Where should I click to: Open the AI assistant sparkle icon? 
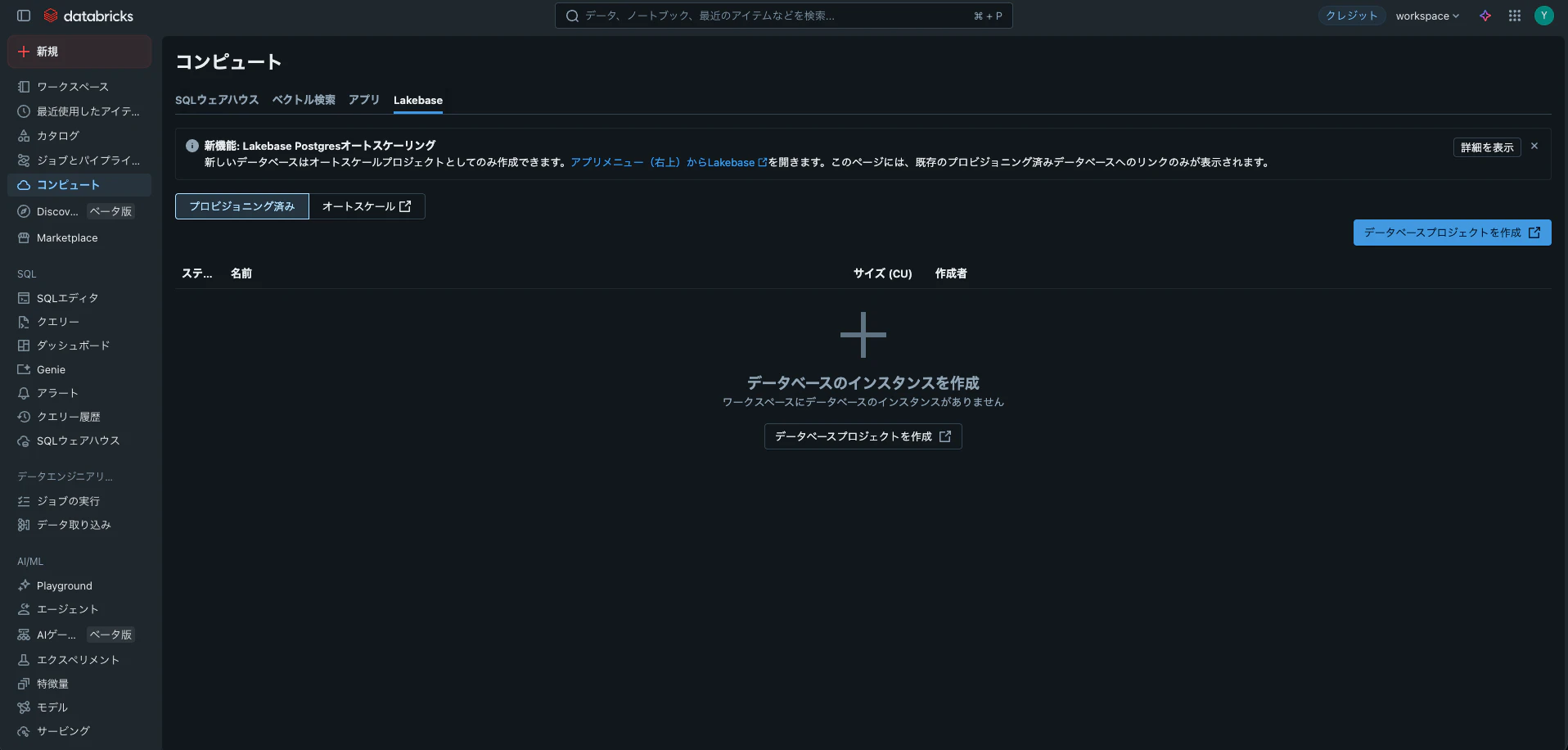1485,16
